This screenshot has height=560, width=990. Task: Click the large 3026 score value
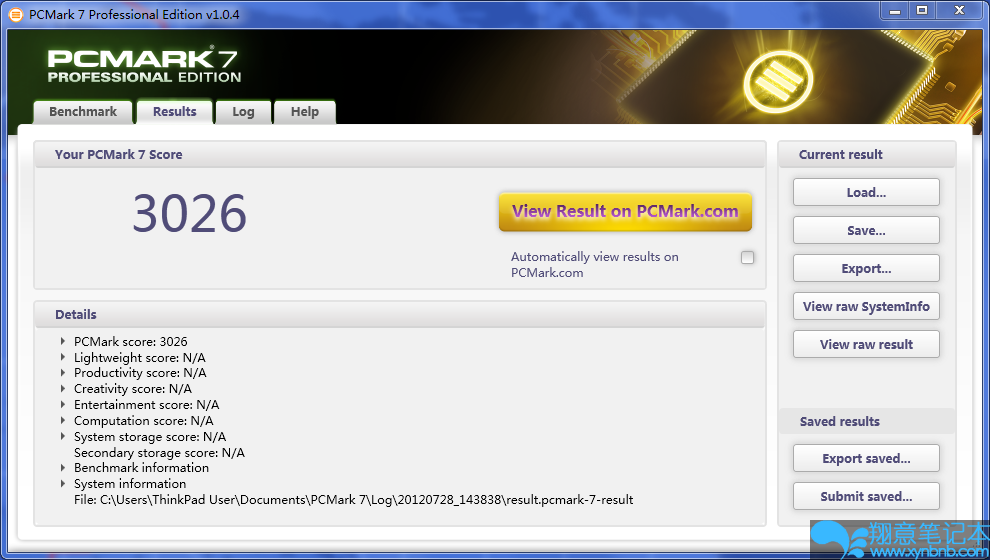[x=189, y=213]
